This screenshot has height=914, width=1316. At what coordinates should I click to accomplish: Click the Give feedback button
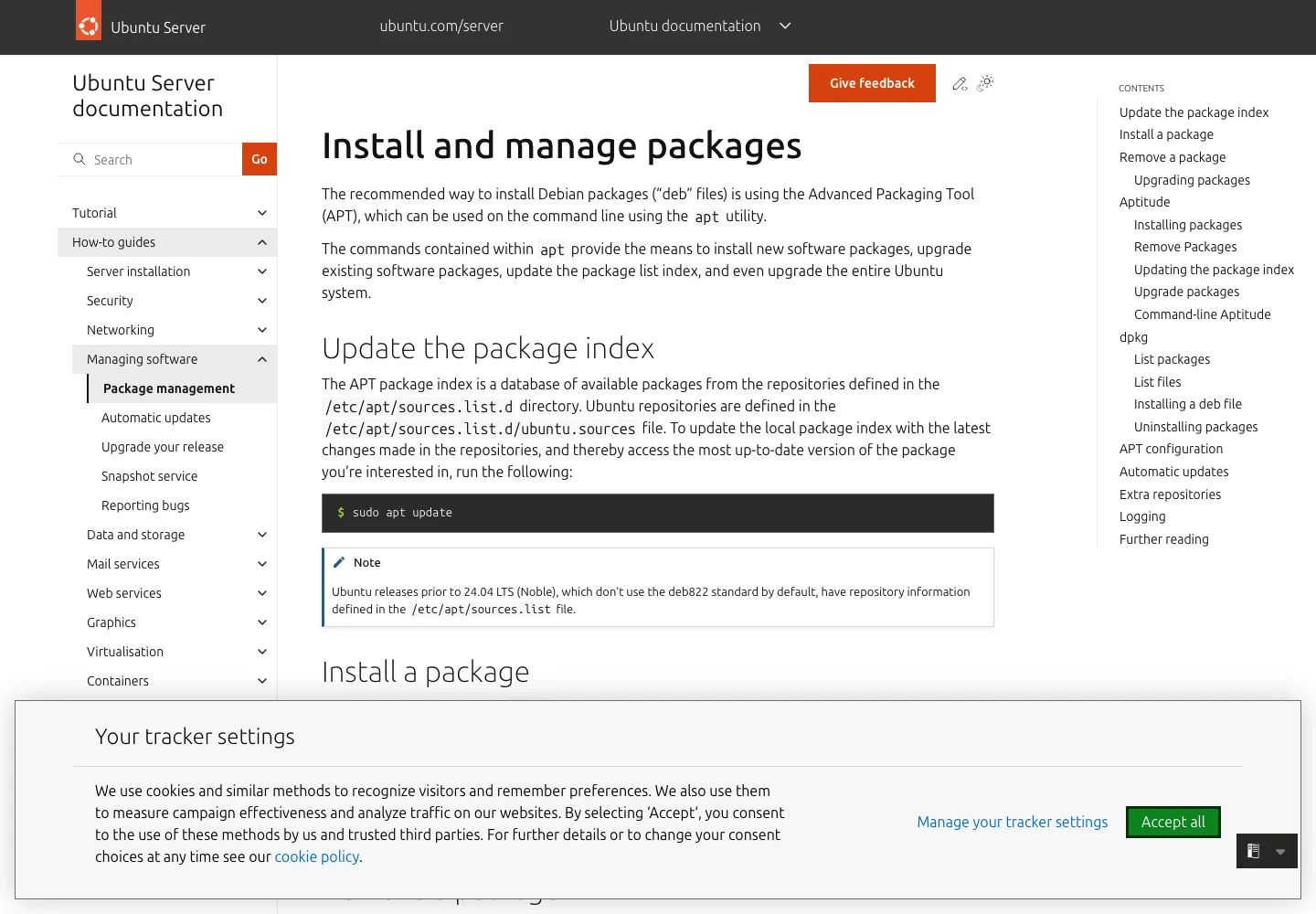click(x=872, y=83)
